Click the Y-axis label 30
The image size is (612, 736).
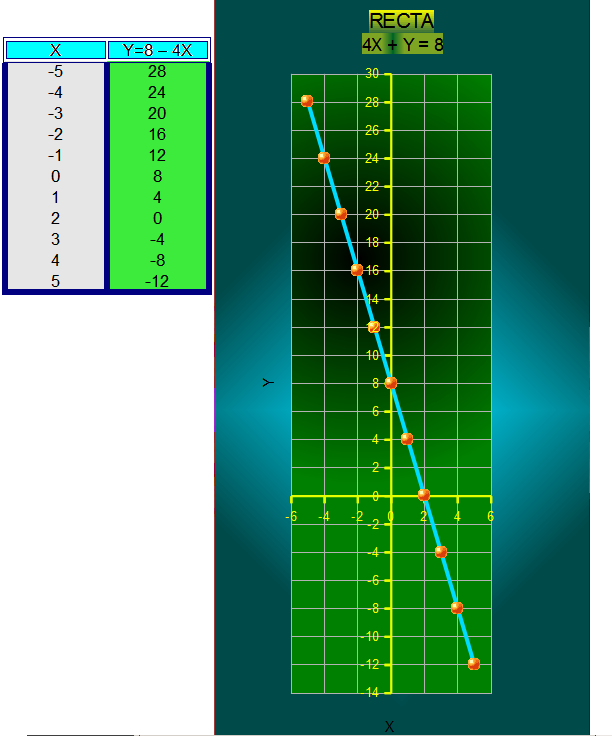coord(372,74)
